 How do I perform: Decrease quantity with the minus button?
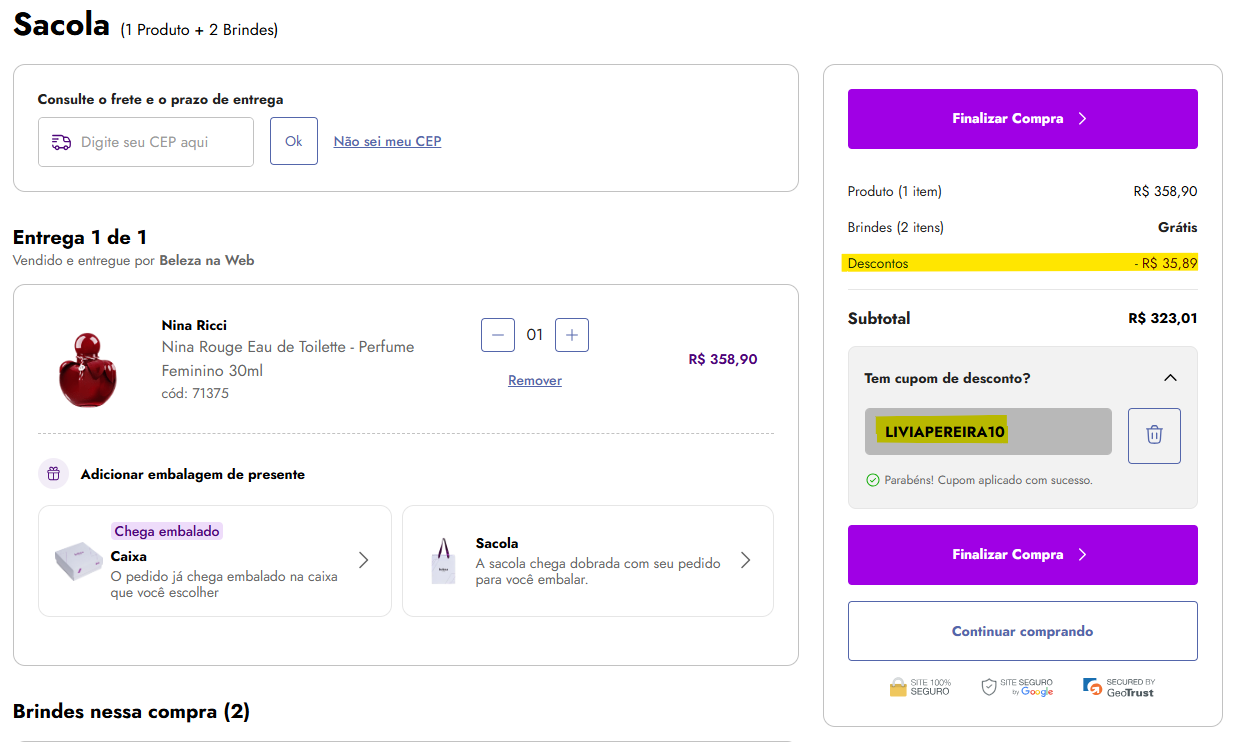point(498,335)
